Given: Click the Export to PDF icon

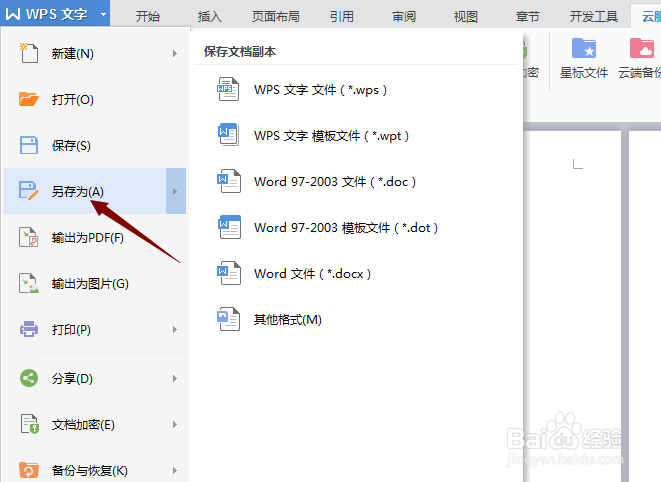Looking at the screenshot, I should coord(29,237).
